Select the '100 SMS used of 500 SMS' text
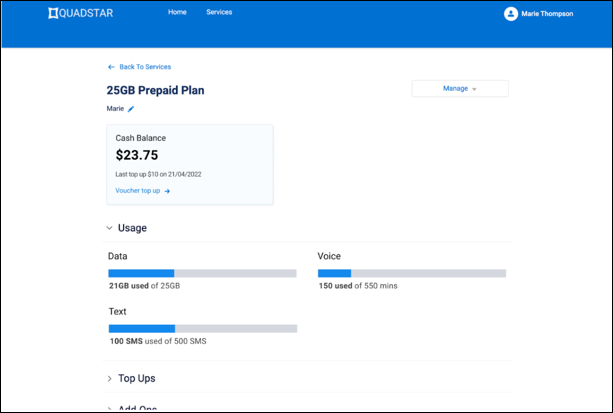The height and width of the screenshot is (413, 613). [x=158, y=341]
